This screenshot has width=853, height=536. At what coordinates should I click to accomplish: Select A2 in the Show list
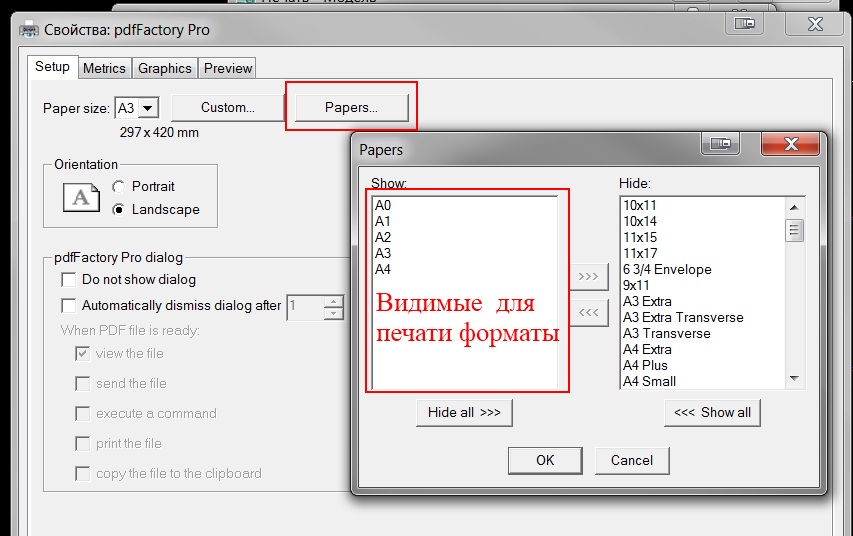pos(383,237)
